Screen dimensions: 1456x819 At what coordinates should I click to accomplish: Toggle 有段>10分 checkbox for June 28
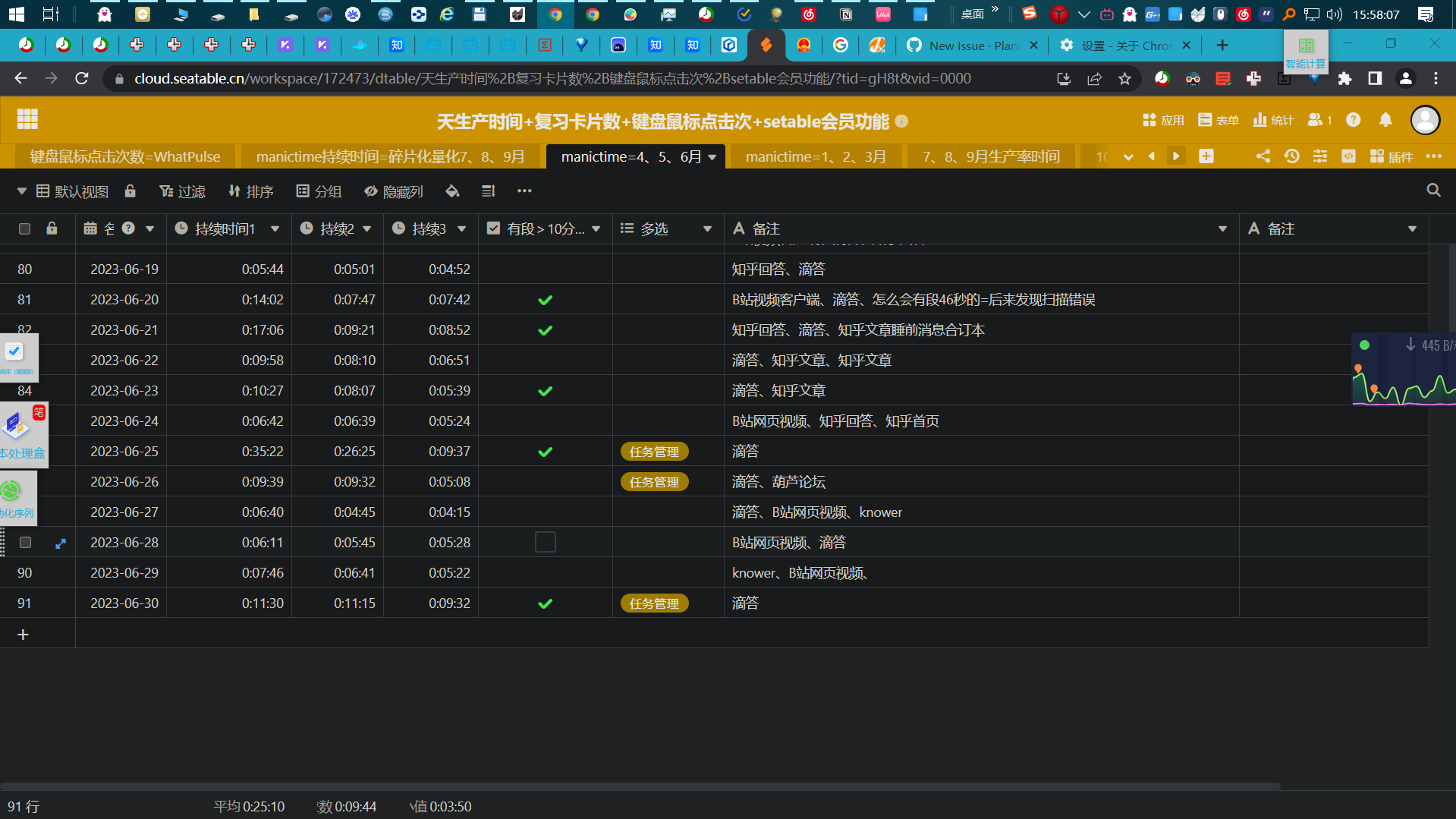point(545,542)
